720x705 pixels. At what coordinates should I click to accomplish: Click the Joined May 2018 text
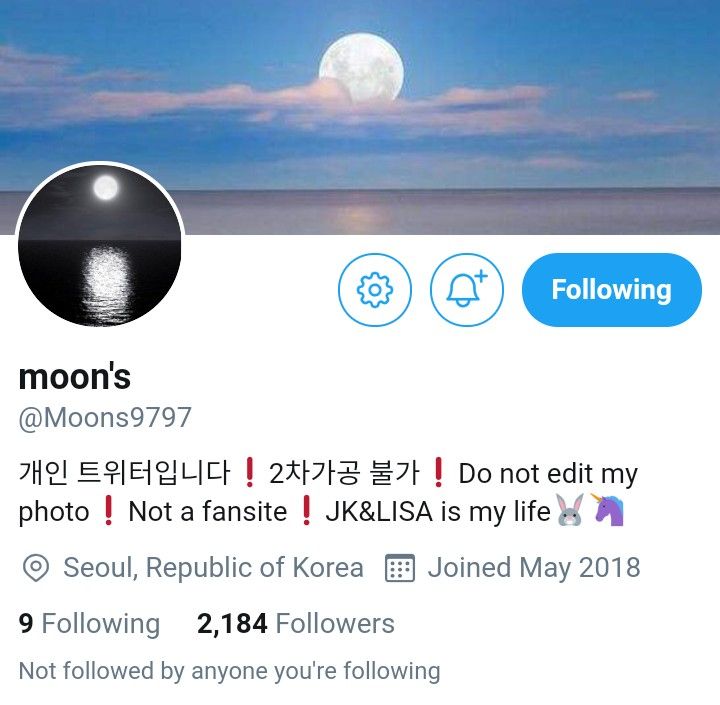(x=534, y=568)
